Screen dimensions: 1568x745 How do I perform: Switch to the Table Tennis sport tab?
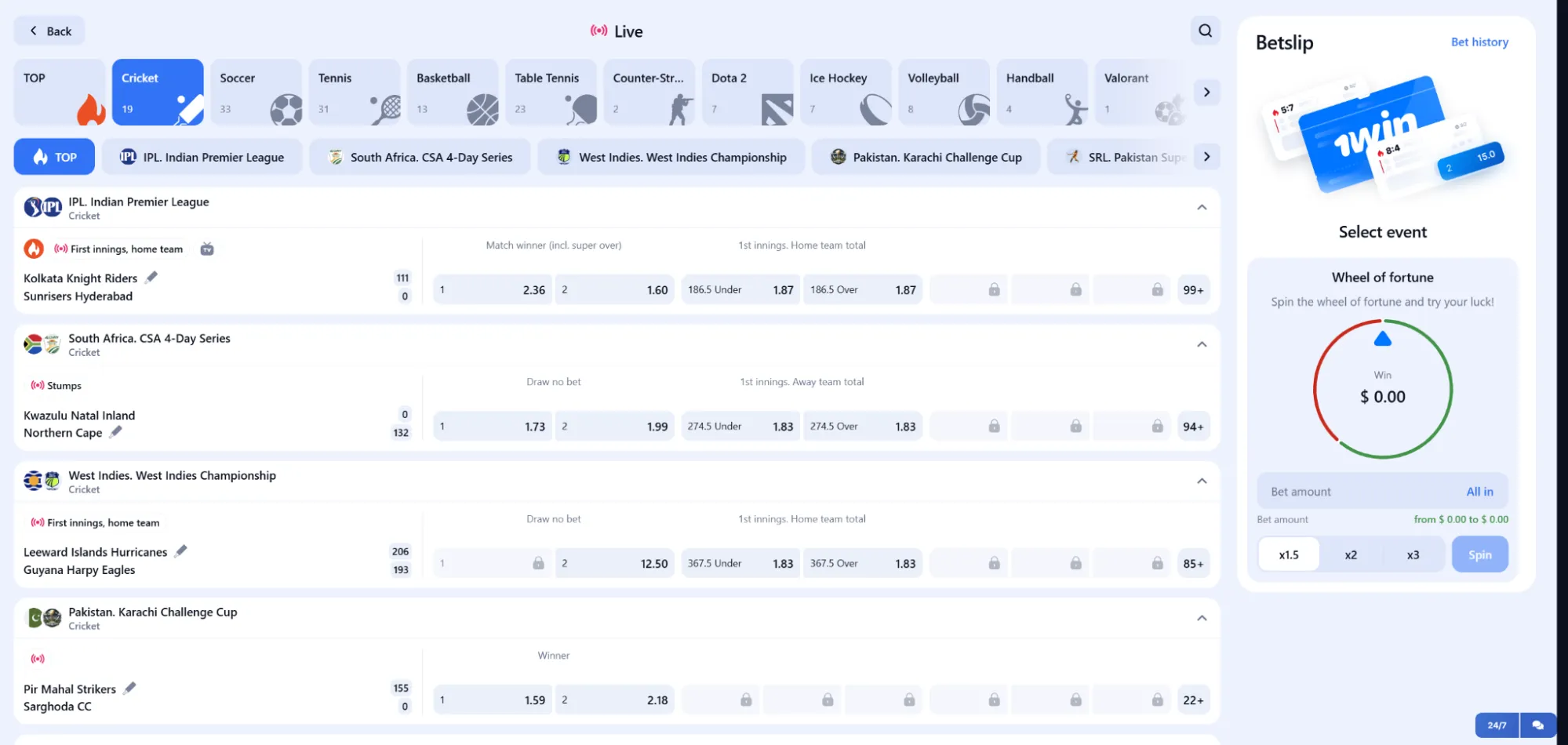551,93
